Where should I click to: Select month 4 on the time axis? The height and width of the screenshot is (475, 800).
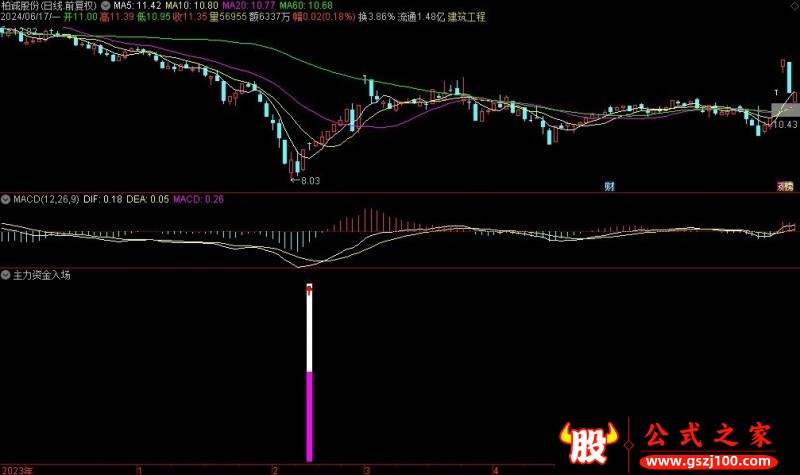coord(495,470)
